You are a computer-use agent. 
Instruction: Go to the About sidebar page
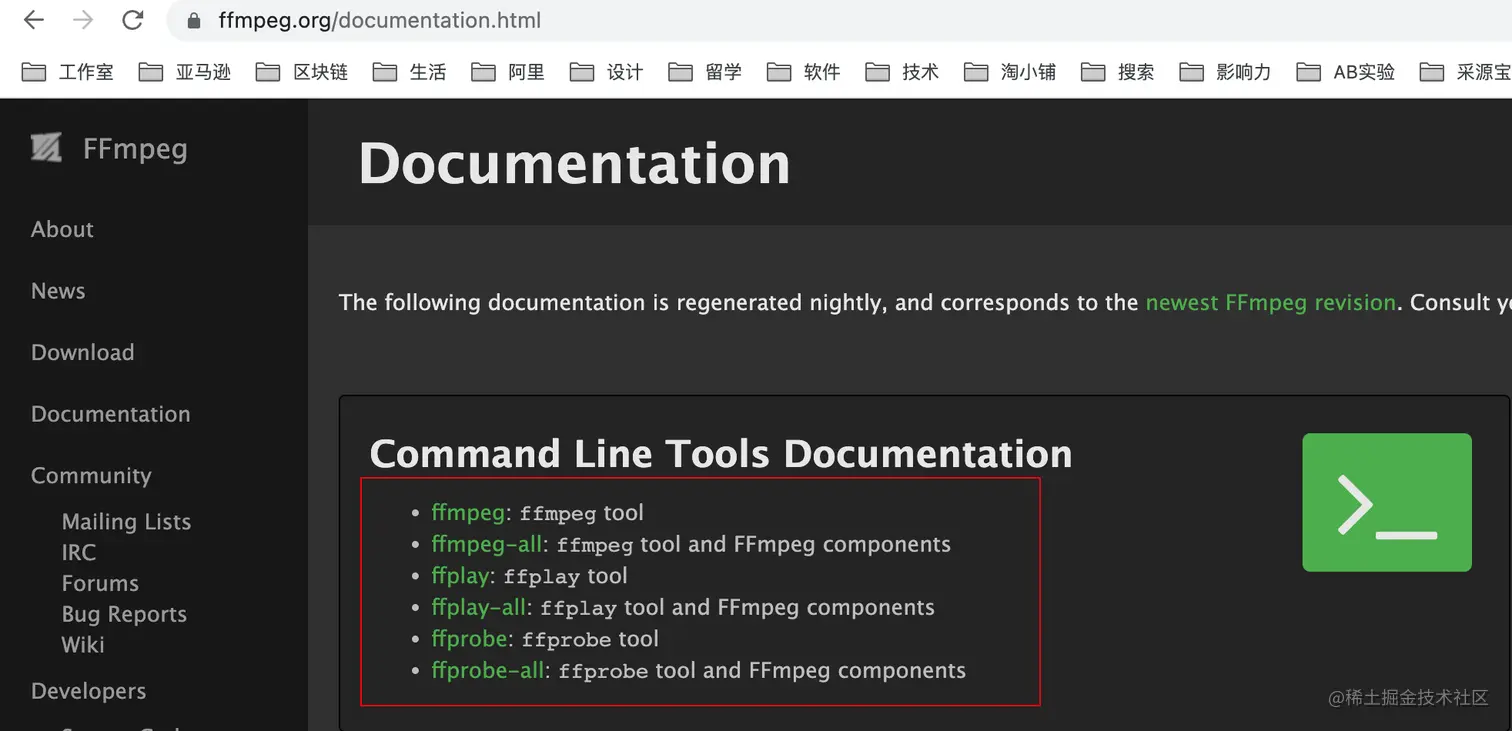[62, 229]
